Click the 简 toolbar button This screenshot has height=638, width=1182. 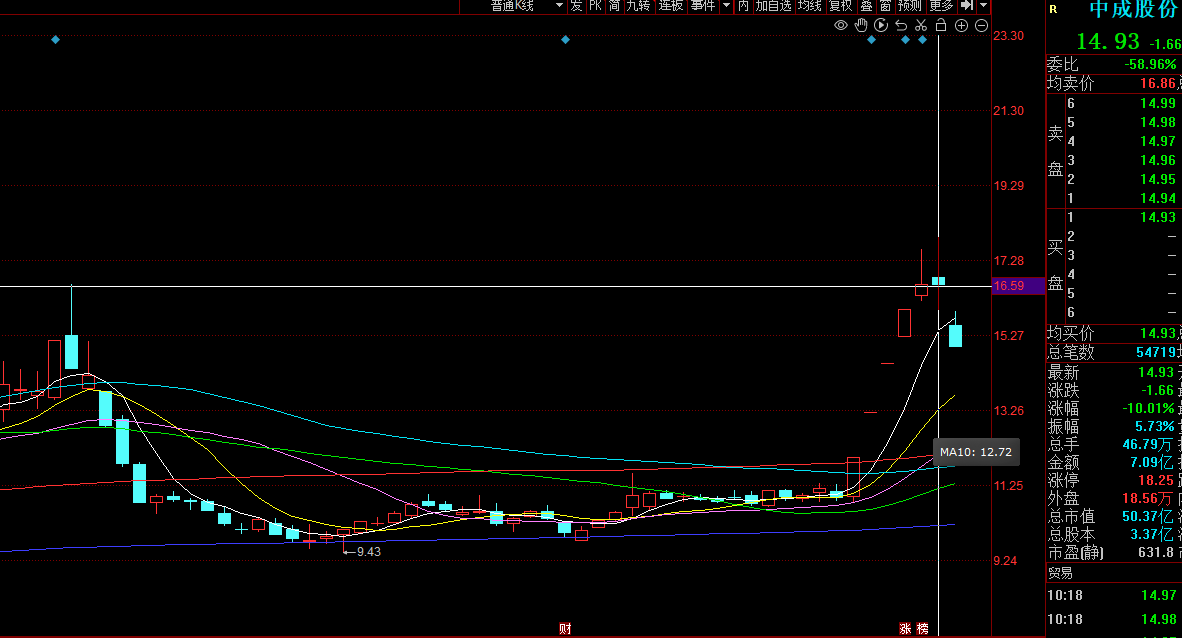pos(614,6)
